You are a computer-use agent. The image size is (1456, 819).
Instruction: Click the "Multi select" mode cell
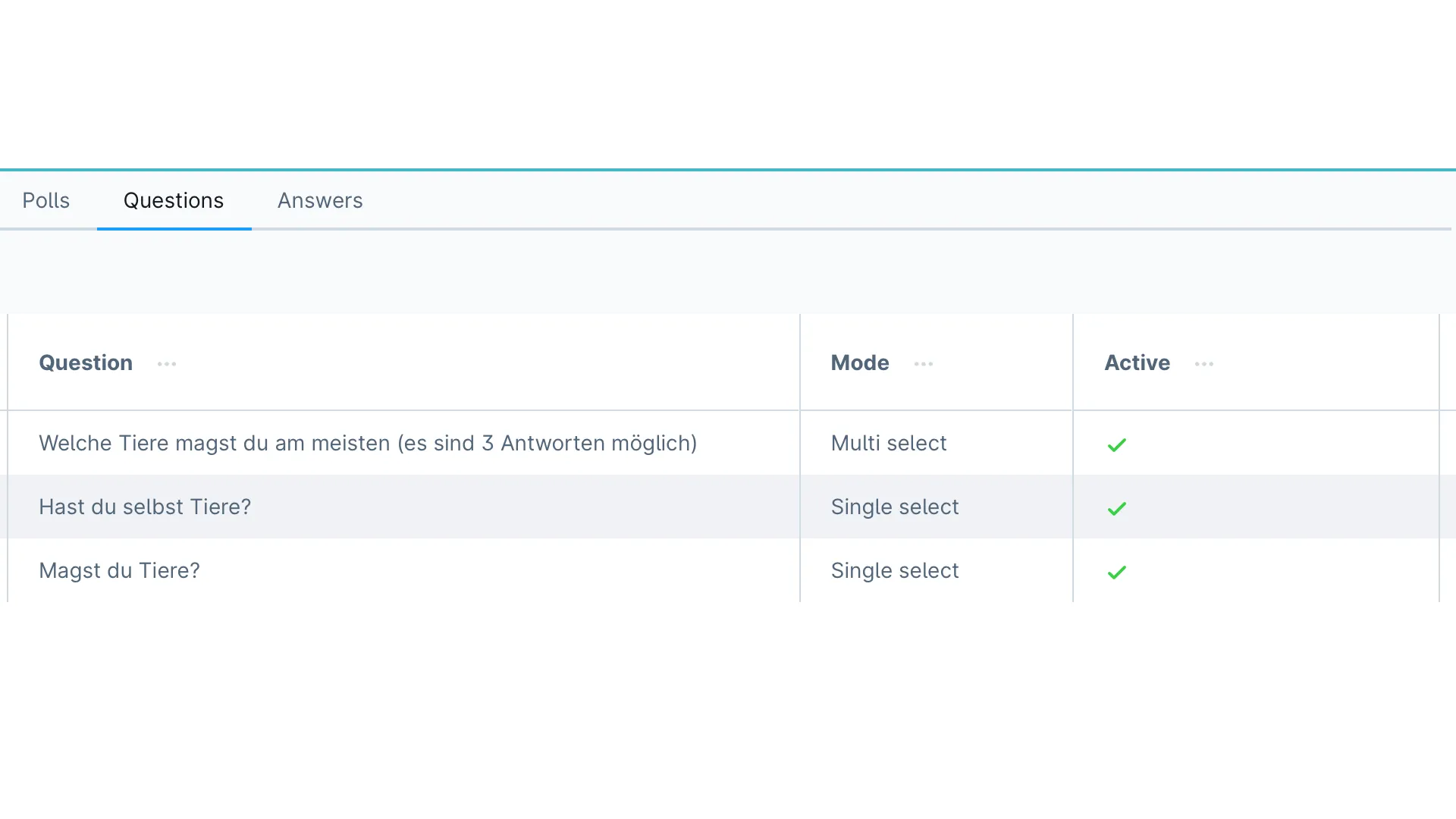click(889, 444)
